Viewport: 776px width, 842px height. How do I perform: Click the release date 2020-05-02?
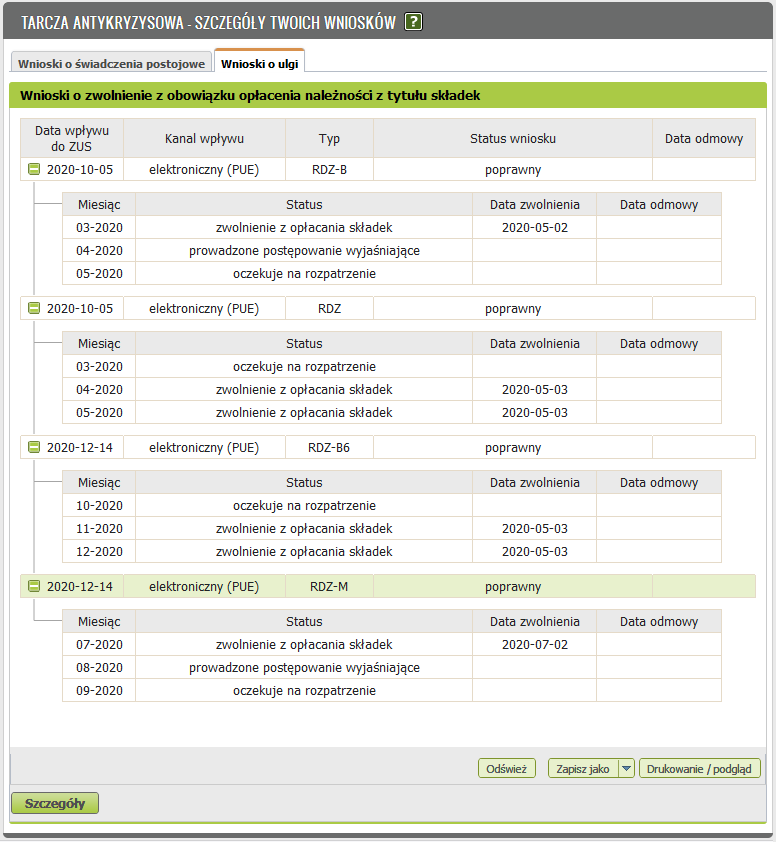(534, 228)
